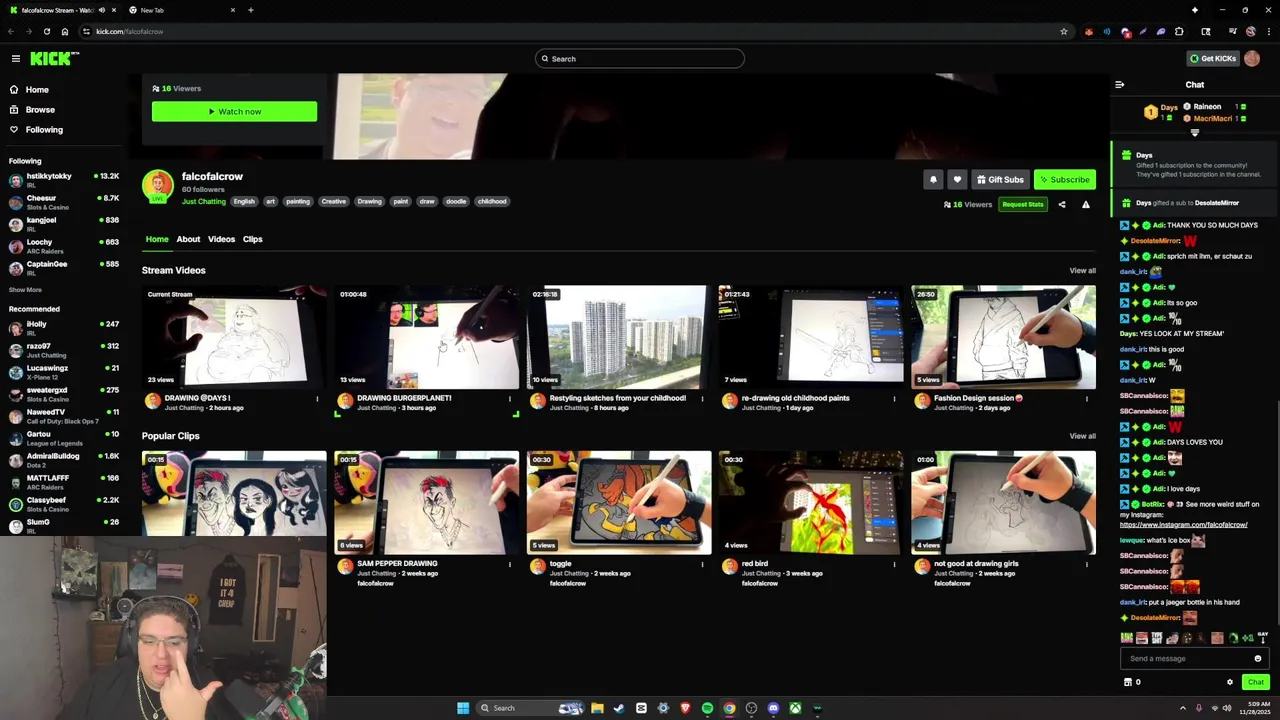
Task: Switch to the Videos tab
Action: coord(221,239)
